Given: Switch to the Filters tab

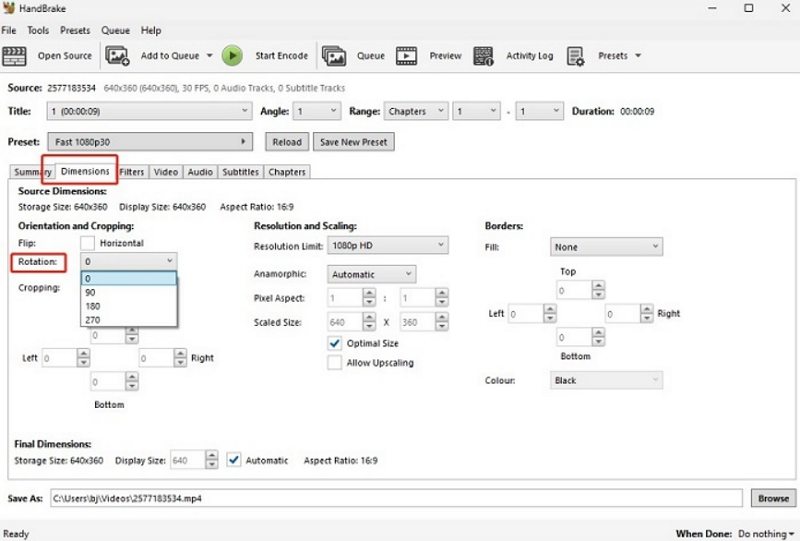Looking at the screenshot, I should (x=132, y=172).
